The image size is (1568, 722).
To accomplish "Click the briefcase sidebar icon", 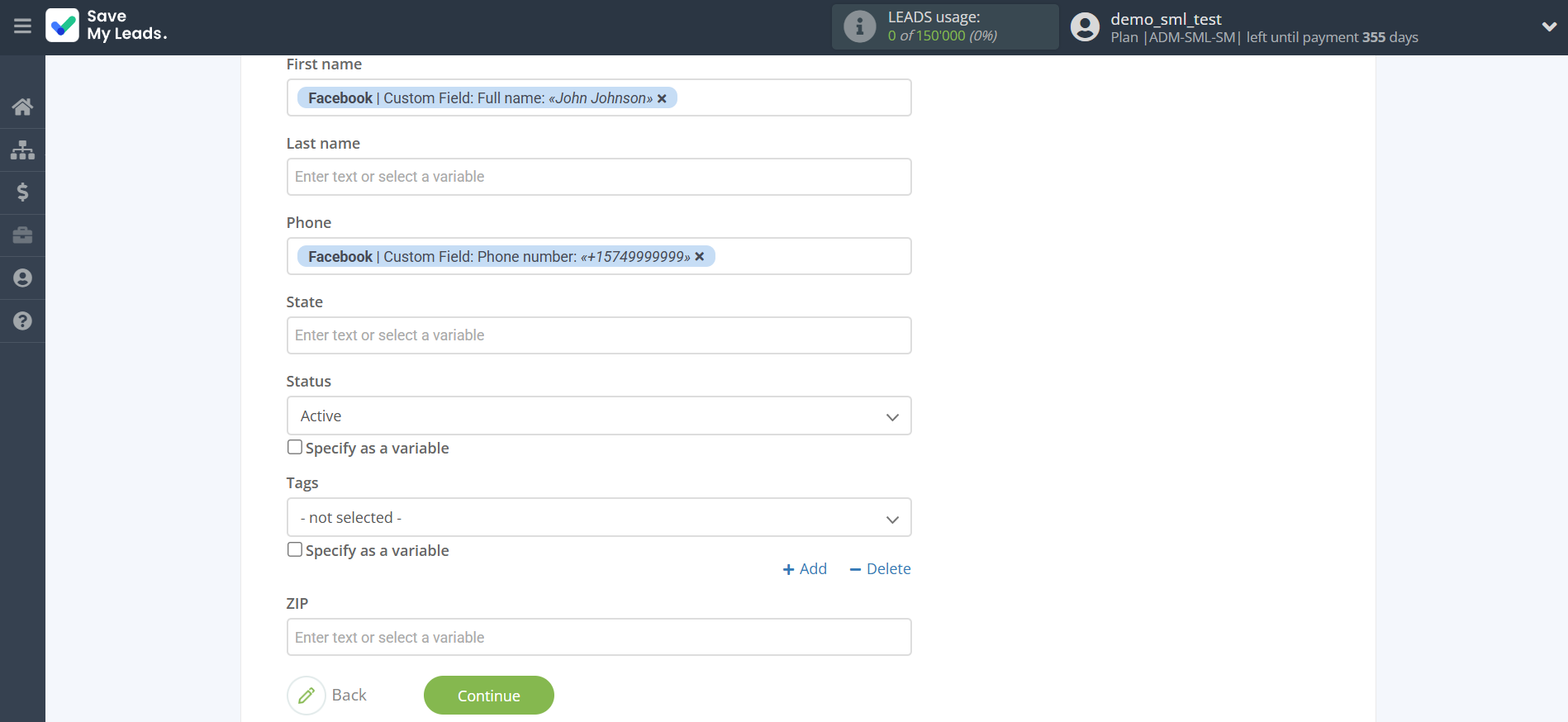I will coord(22,235).
